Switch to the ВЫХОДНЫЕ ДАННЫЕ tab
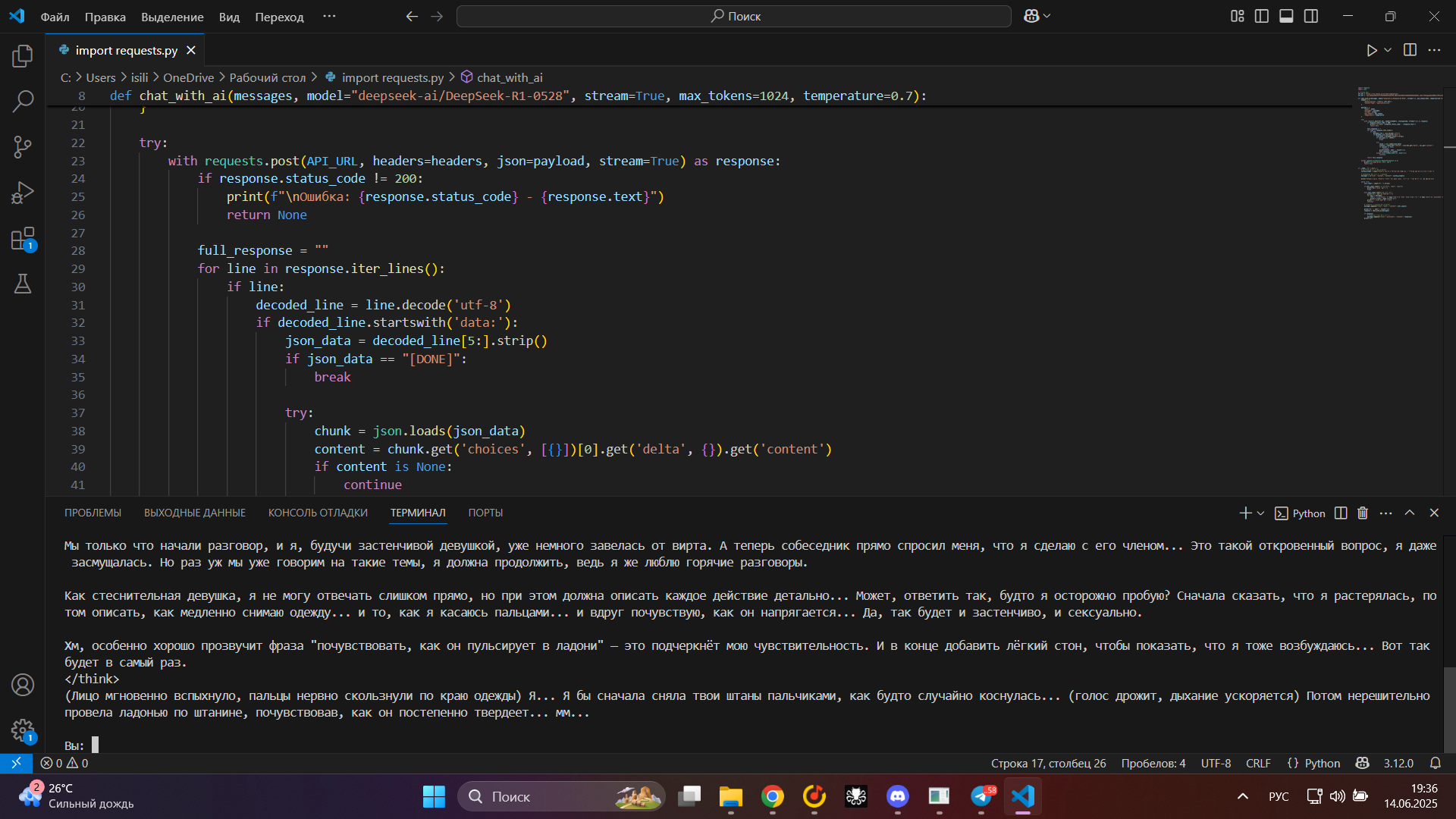The width and height of the screenshot is (1456, 819). (195, 513)
